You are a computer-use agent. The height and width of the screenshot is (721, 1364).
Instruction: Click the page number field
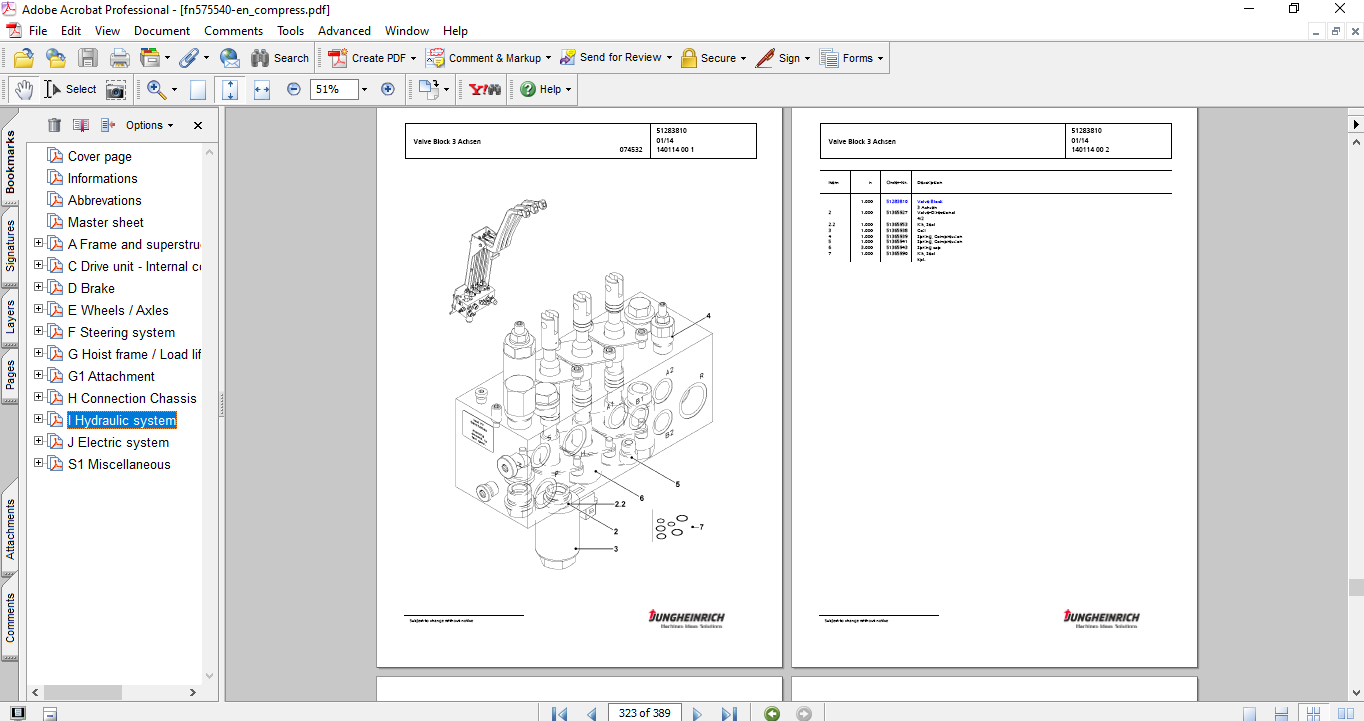pos(644,713)
